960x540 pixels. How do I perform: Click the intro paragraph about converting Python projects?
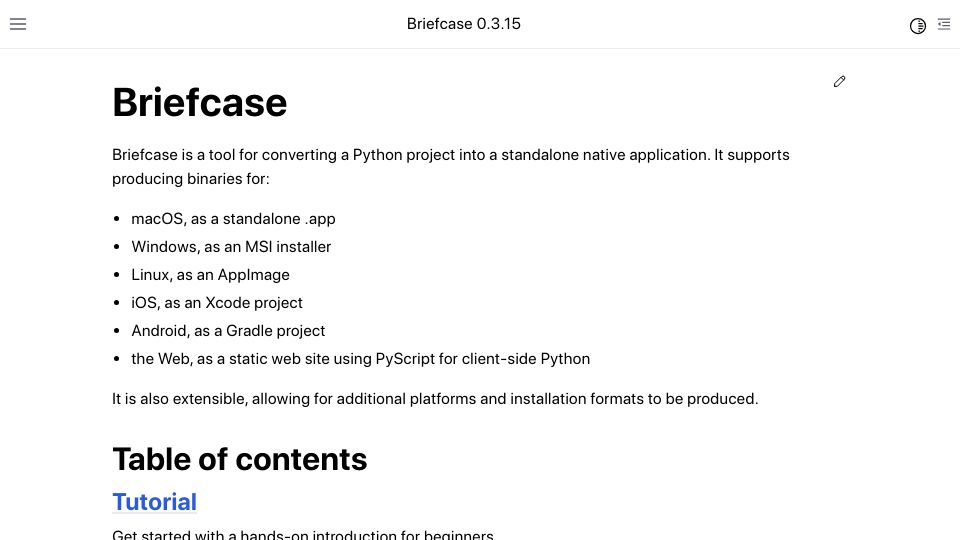click(x=451, y=167)
